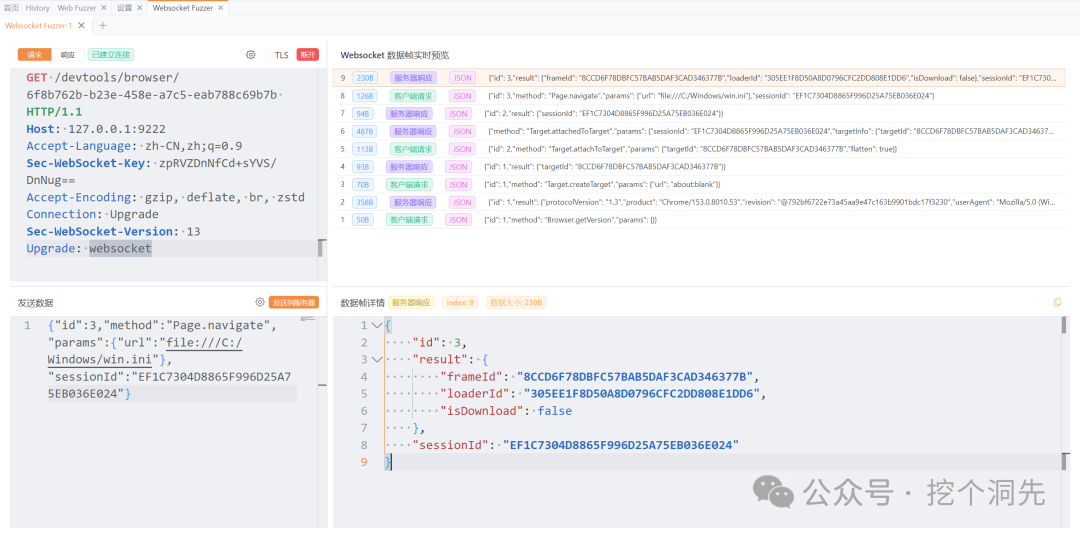Image resolution: width=1080 pixels, height=536 pixels.
Task: Close the Web Fuzzer tab
Action: (x=103, y=8)
